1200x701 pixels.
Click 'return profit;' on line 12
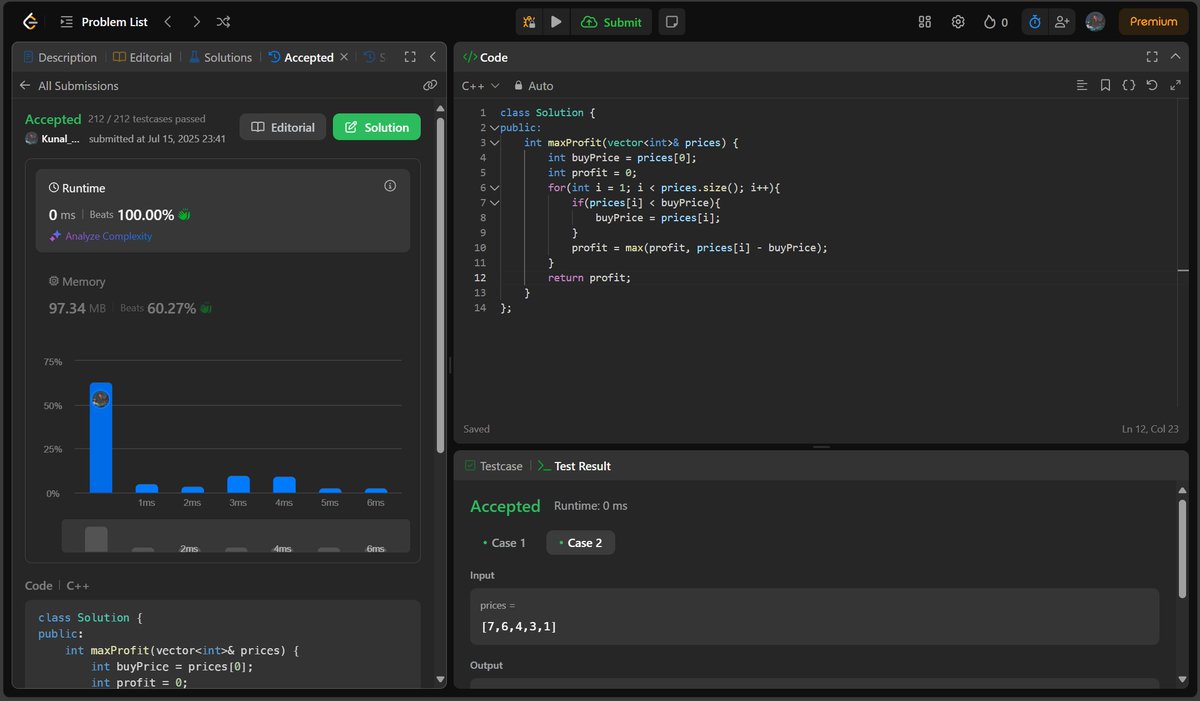(x=589, y=278)
